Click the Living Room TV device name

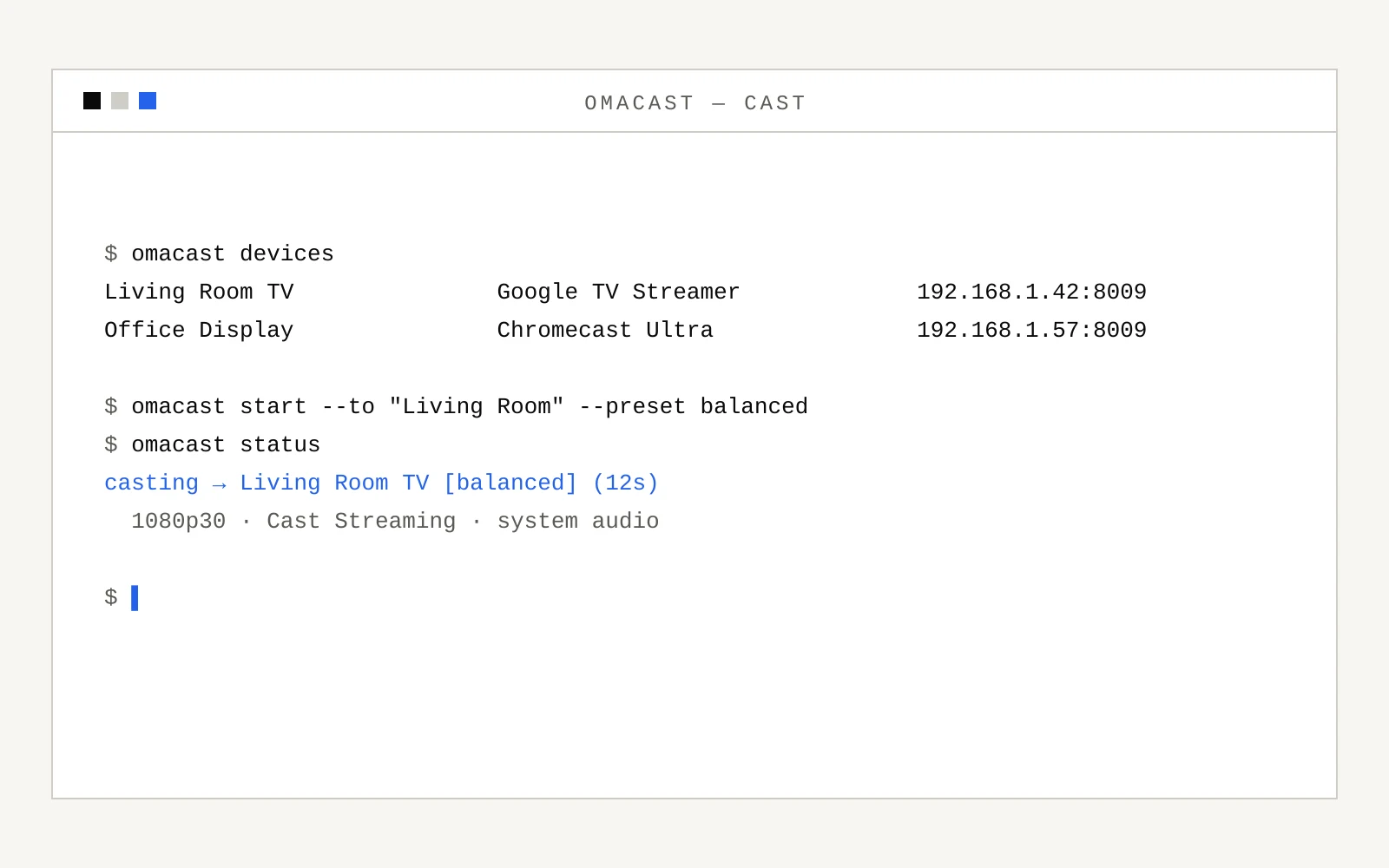click(x=199, y=292)
